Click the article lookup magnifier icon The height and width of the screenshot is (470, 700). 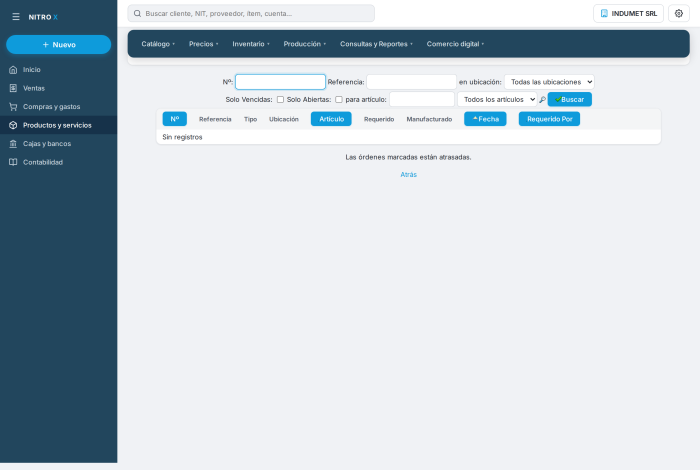(542, 100)
